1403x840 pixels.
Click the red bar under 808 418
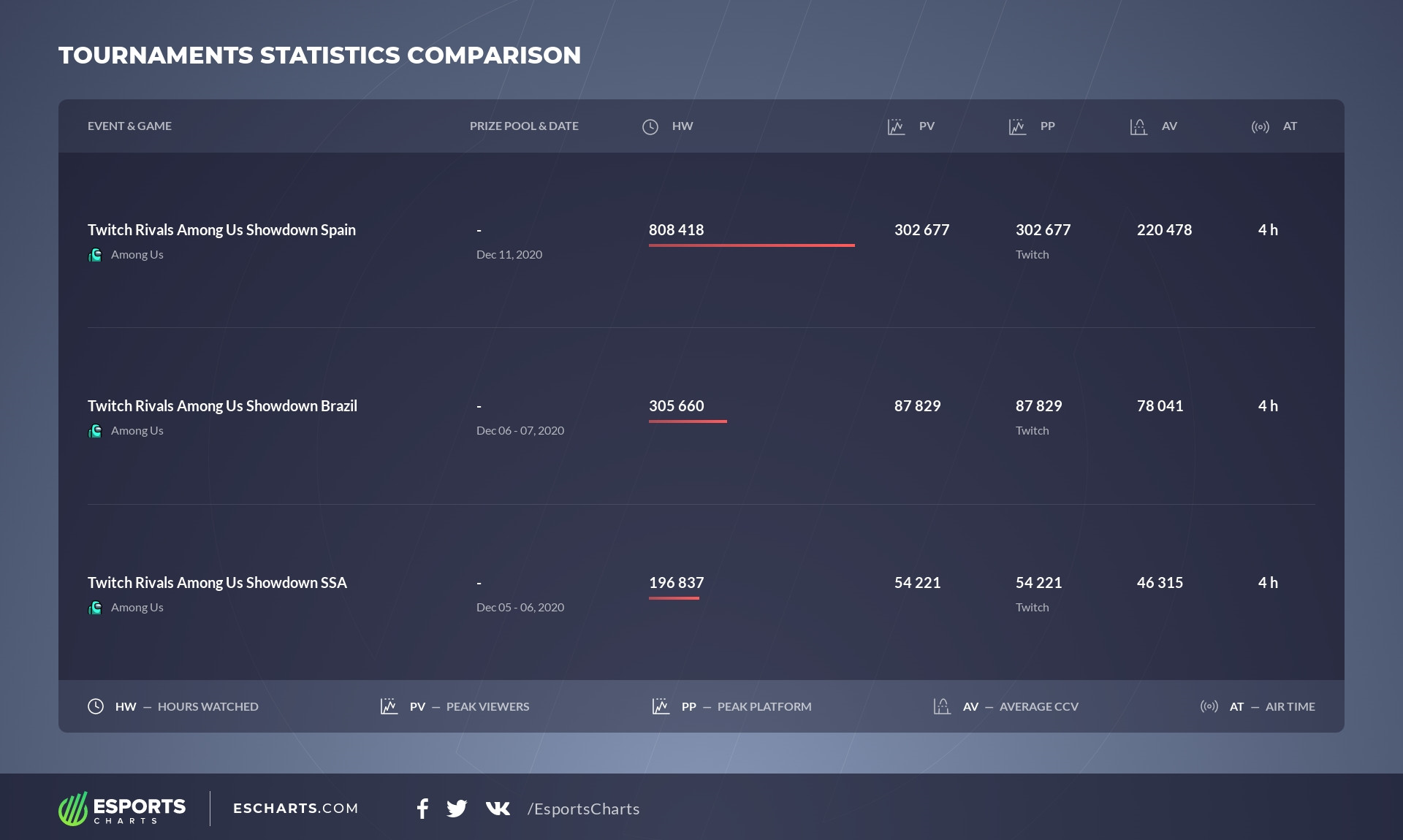click(x=752, y=245)
